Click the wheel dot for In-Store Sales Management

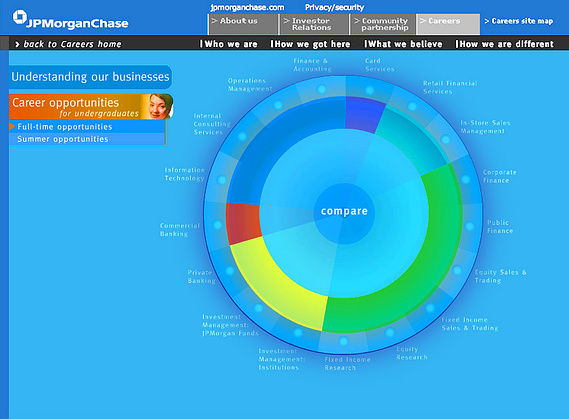(x=446, y=139)
